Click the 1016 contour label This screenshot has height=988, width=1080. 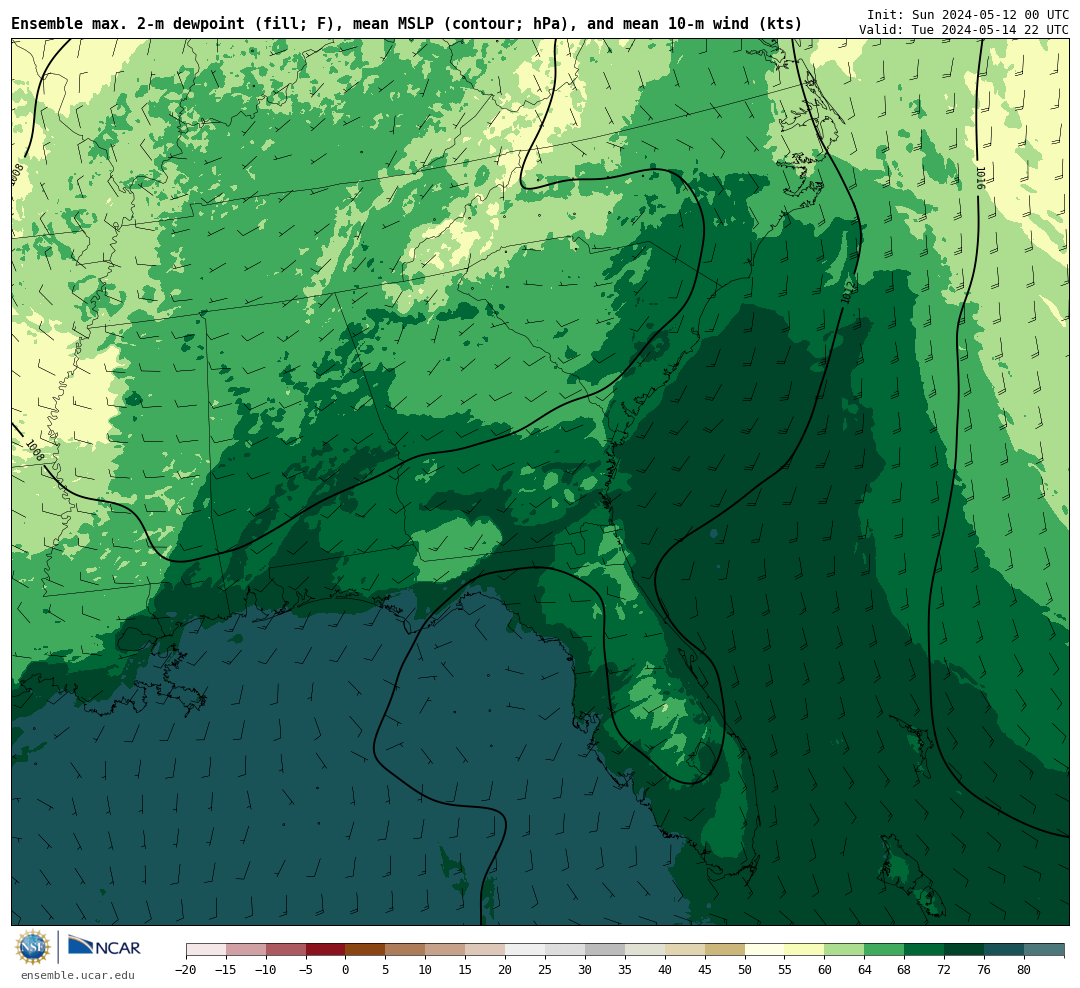980,178
